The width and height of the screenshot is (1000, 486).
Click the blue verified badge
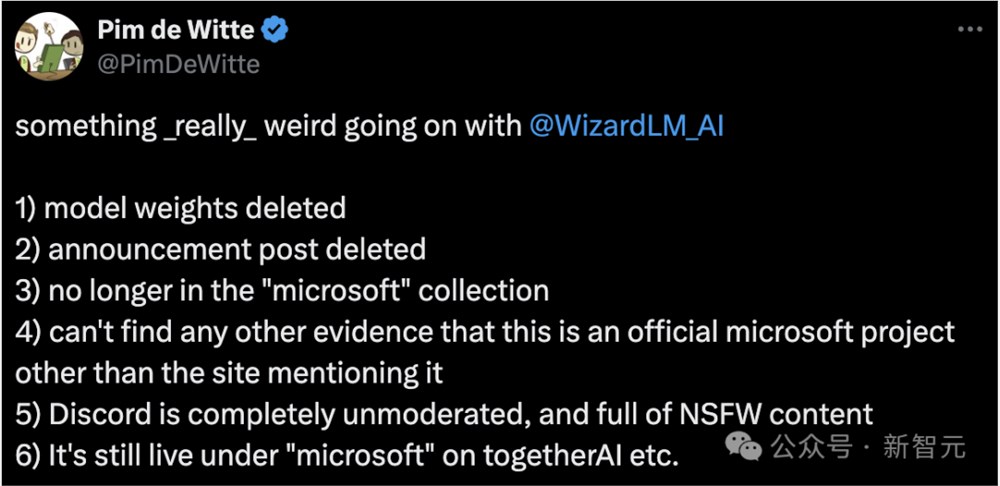[276, 31]
